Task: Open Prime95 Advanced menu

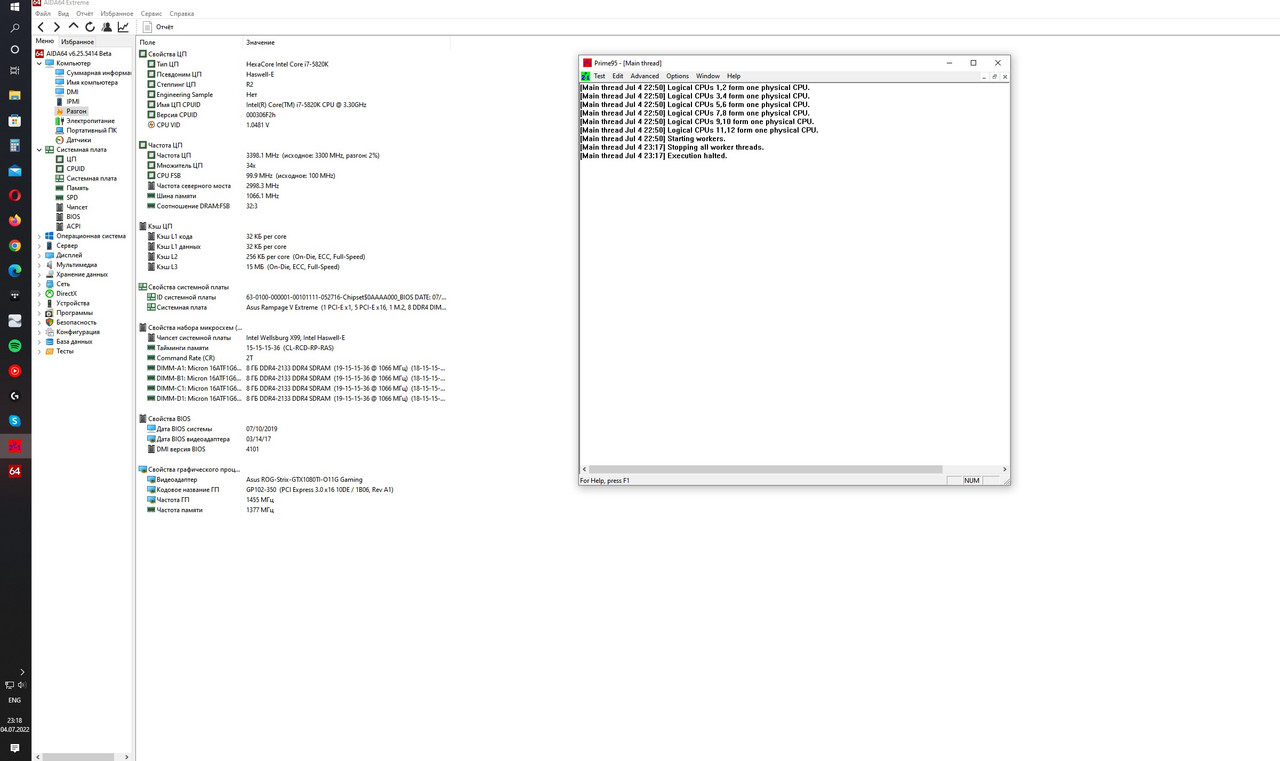Action: (x=644, y=76)
